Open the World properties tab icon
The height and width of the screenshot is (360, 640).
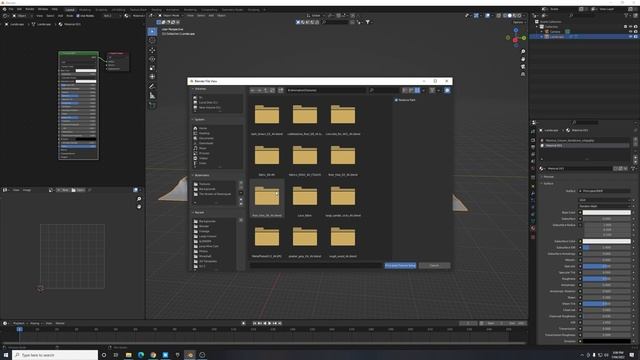tap(533, 168)
